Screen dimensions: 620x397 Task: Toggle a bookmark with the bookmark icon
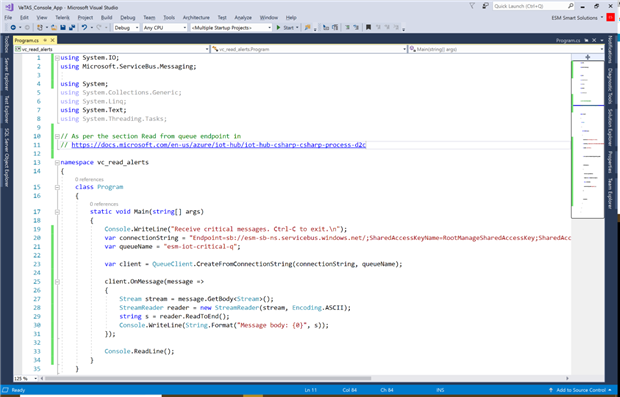(x=368, y=28)
